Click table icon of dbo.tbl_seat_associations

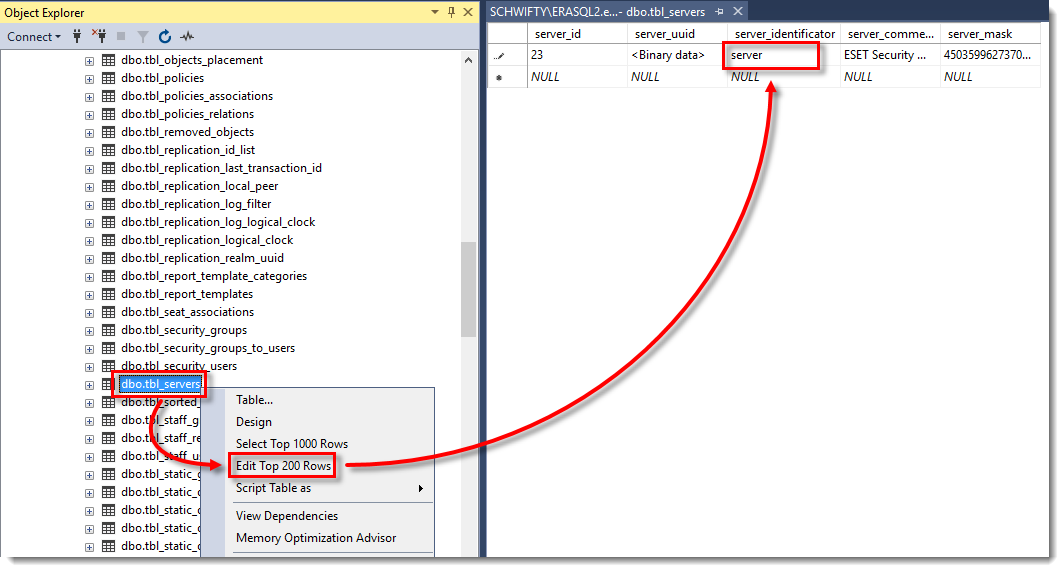click(108, 312)
